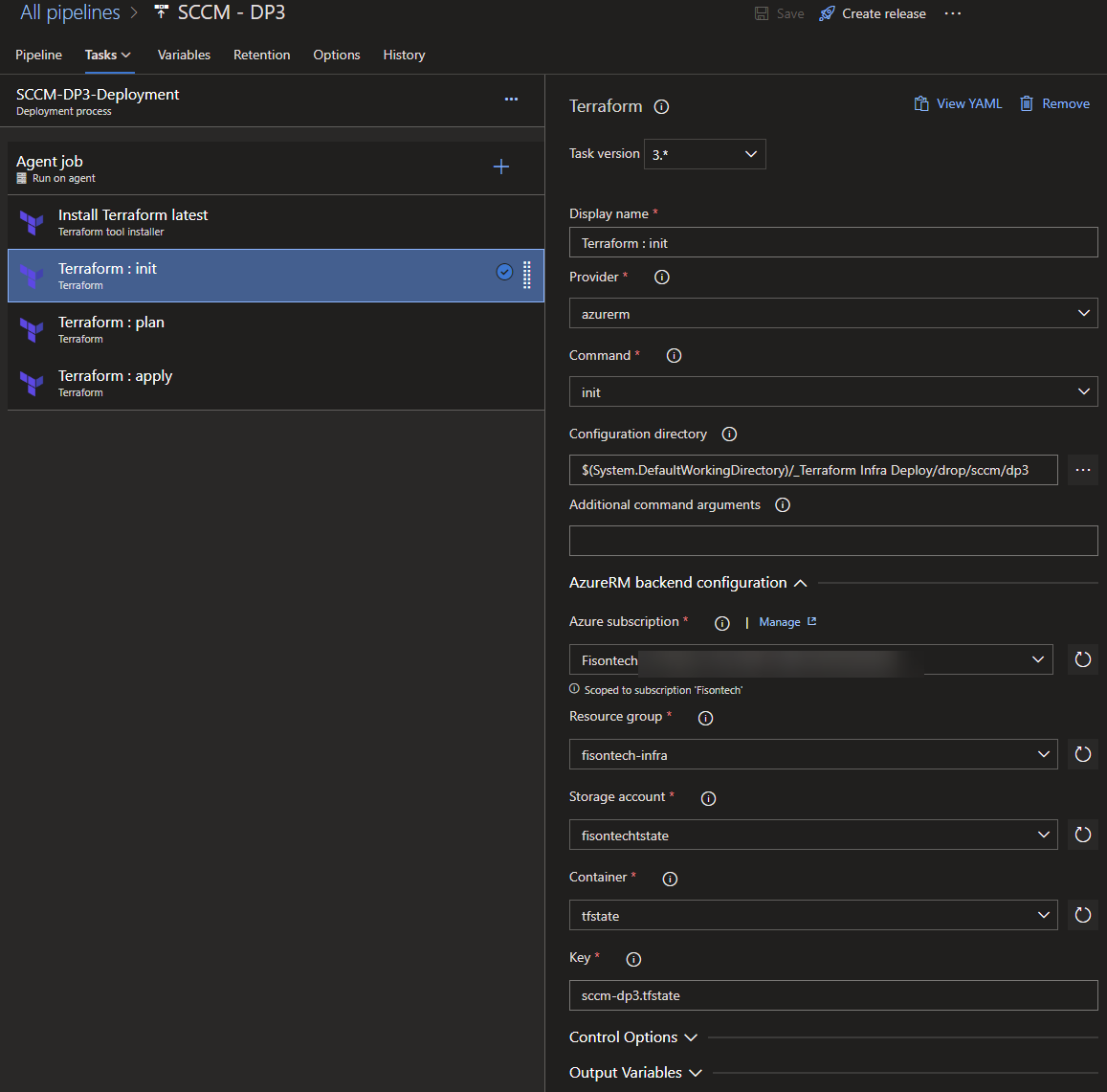Viewport: 1107px width, 1092px height.
Task: Switch to the Retention tab
Action: 261,56
